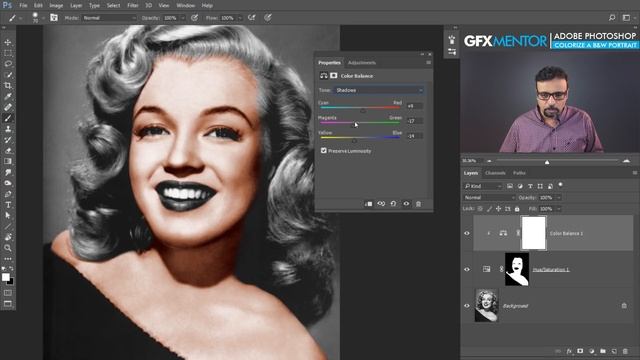Screen dimensions: 640x360
Task: Toggle Preserve Luminosity checkbox
Action: click(x=324, y=151)
